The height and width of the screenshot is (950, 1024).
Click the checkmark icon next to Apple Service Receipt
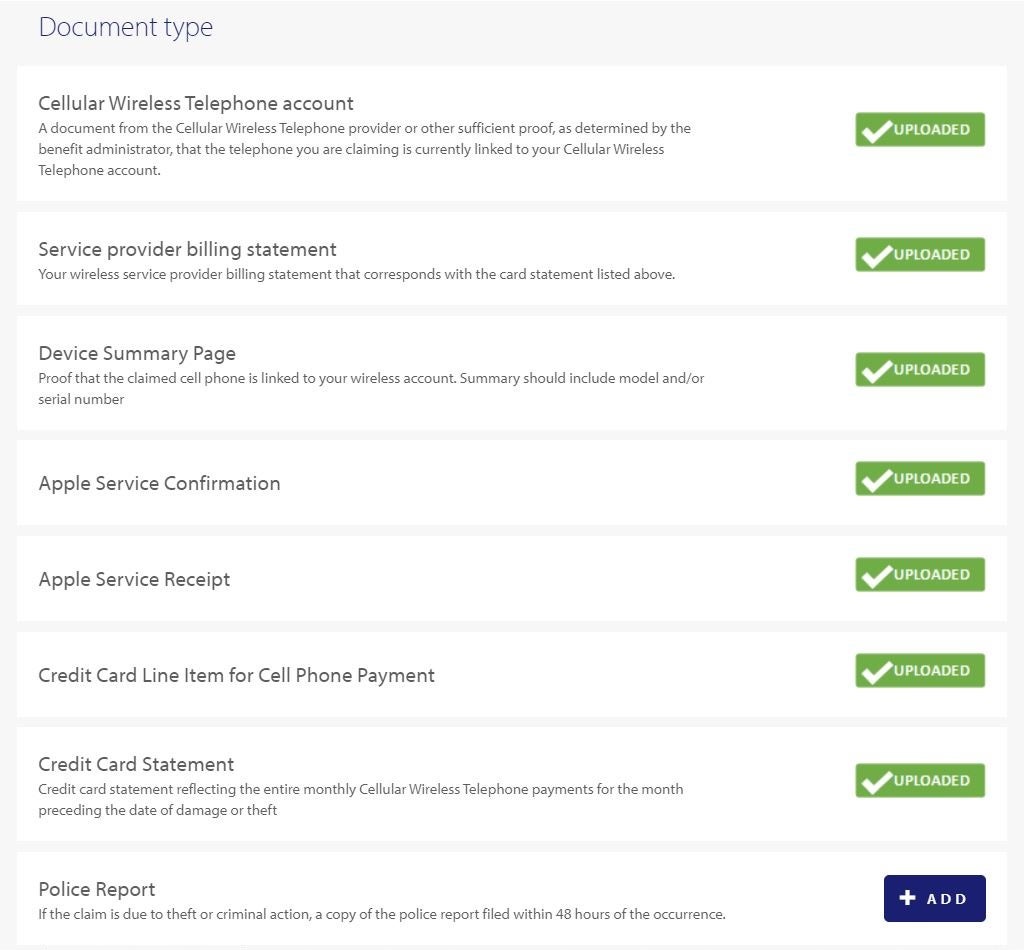pyautogui.click(x=875, y=574)
